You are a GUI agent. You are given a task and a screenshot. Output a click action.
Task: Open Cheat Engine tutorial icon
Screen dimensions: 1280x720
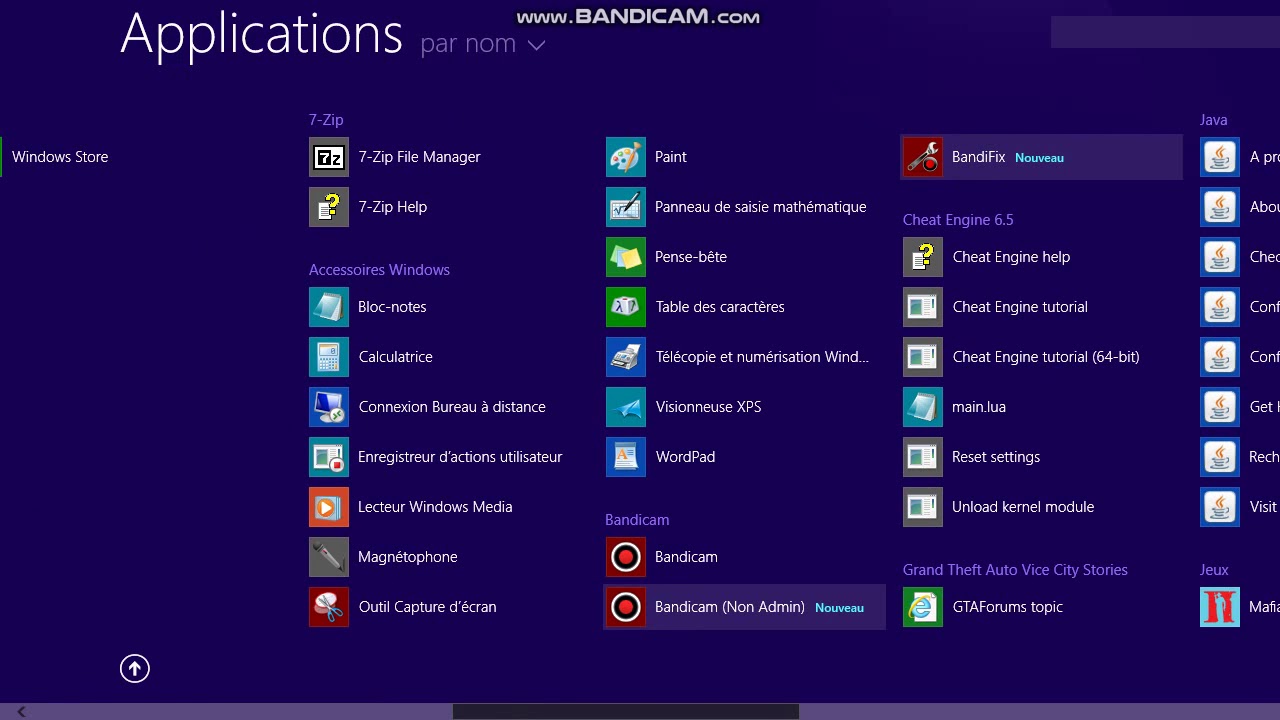pyautogui.click(x=923, y=307)
